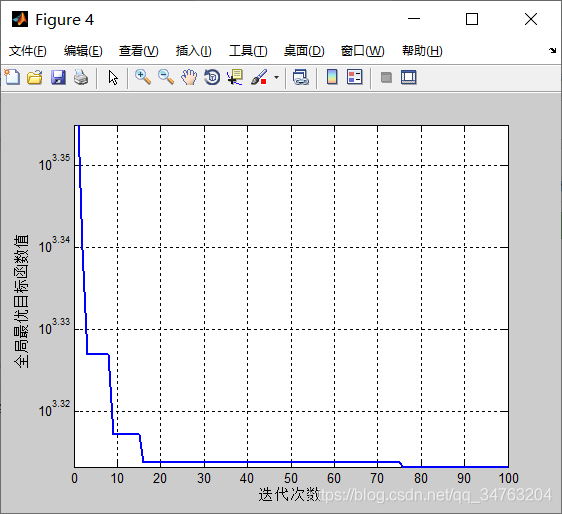
Task: Open a file with the folder icon
Action: coord(35,77)
